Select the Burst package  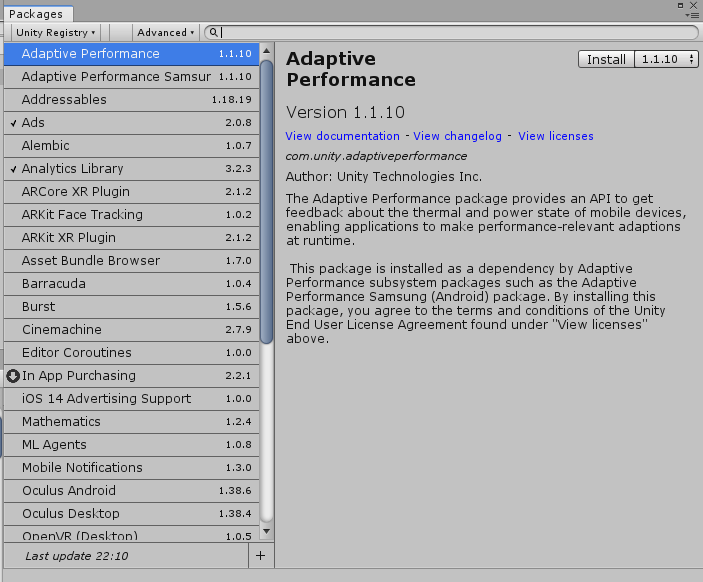(131, 307)
